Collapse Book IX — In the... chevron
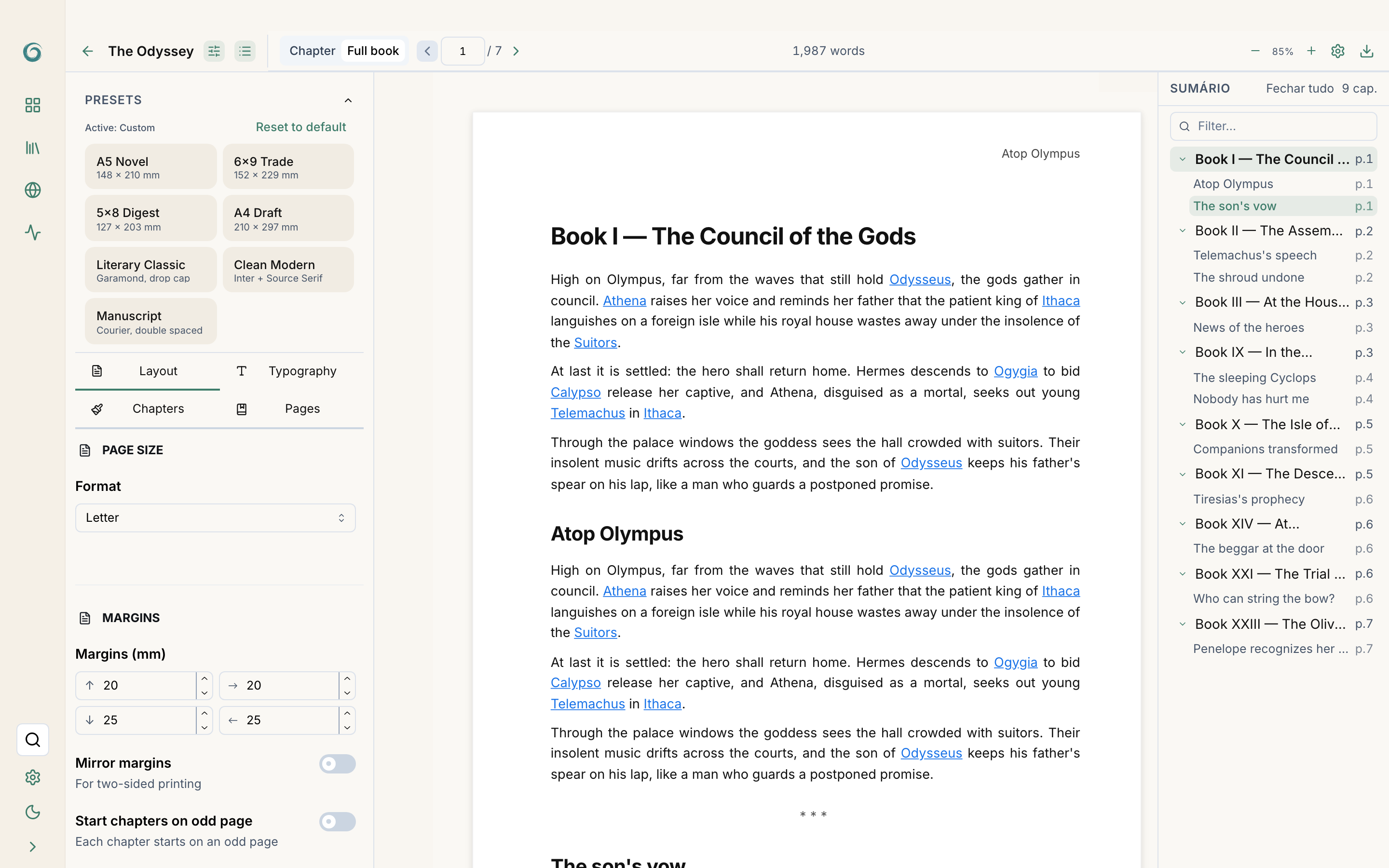 [1183, 353]
